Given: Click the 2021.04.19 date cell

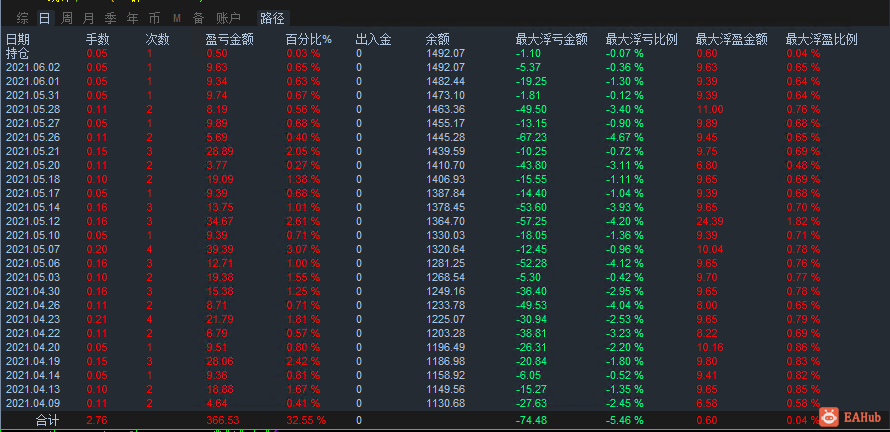Looking at the screenshot, I should click(32, 362).
